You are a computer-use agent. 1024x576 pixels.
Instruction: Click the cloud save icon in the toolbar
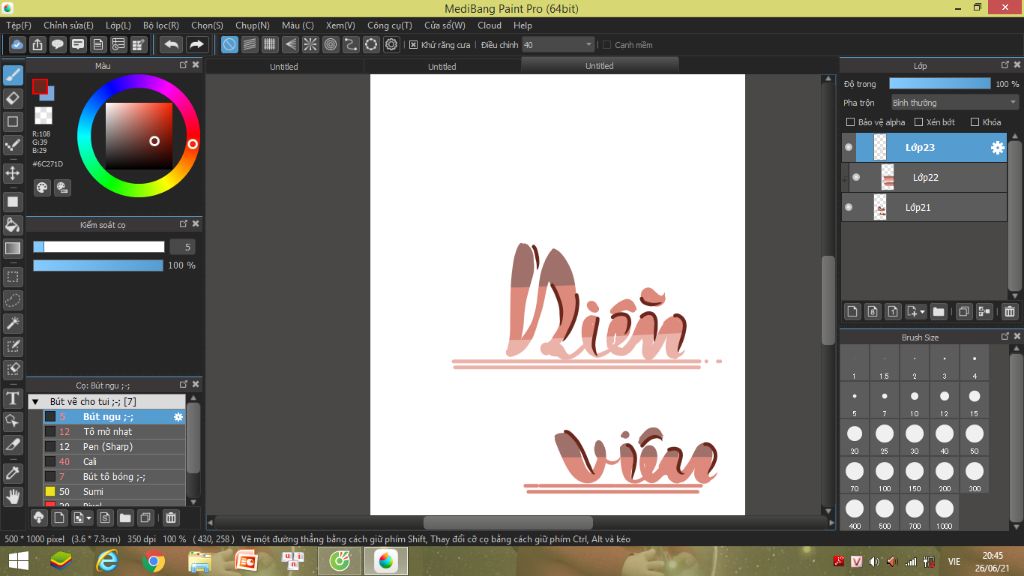(x=17, y=44)
